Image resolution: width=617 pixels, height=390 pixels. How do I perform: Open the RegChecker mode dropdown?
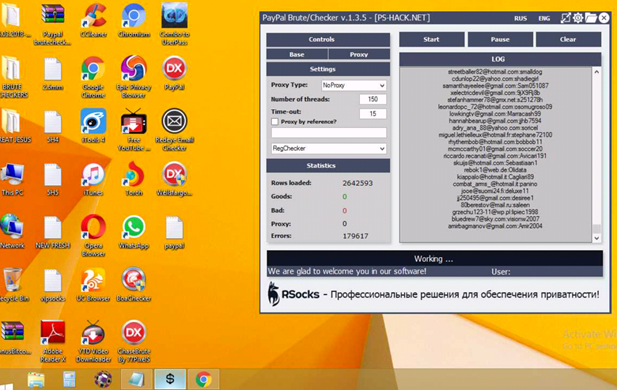pos(329,148)
